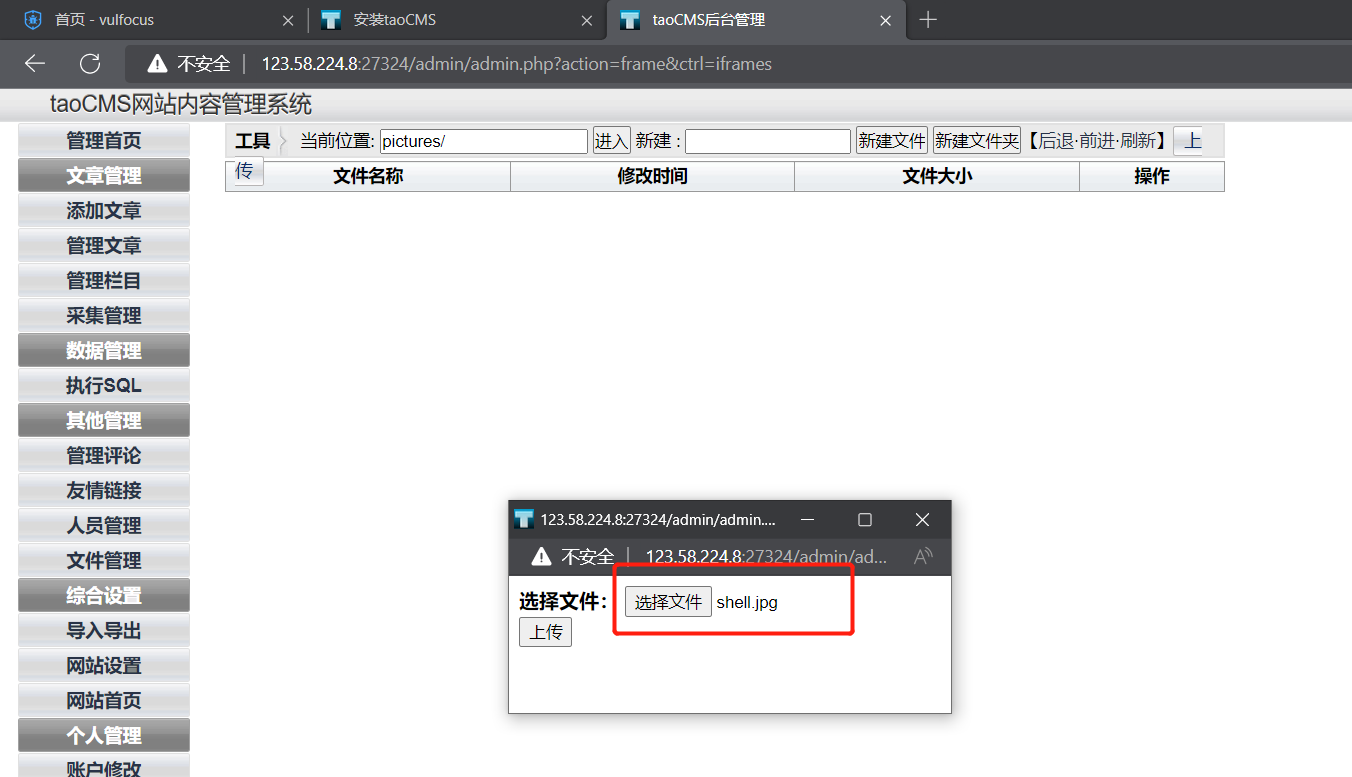
Task: Open 管理首页 in the sidebar
Action: (104, 141)
